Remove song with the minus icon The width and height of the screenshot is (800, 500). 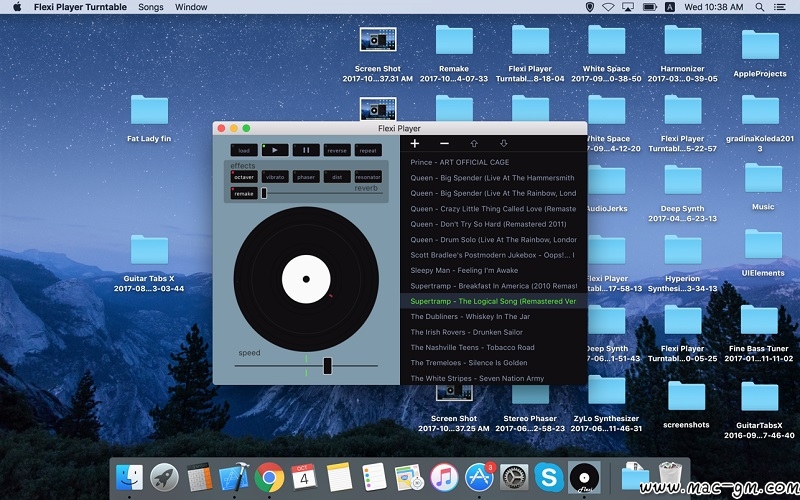(444, 144)
